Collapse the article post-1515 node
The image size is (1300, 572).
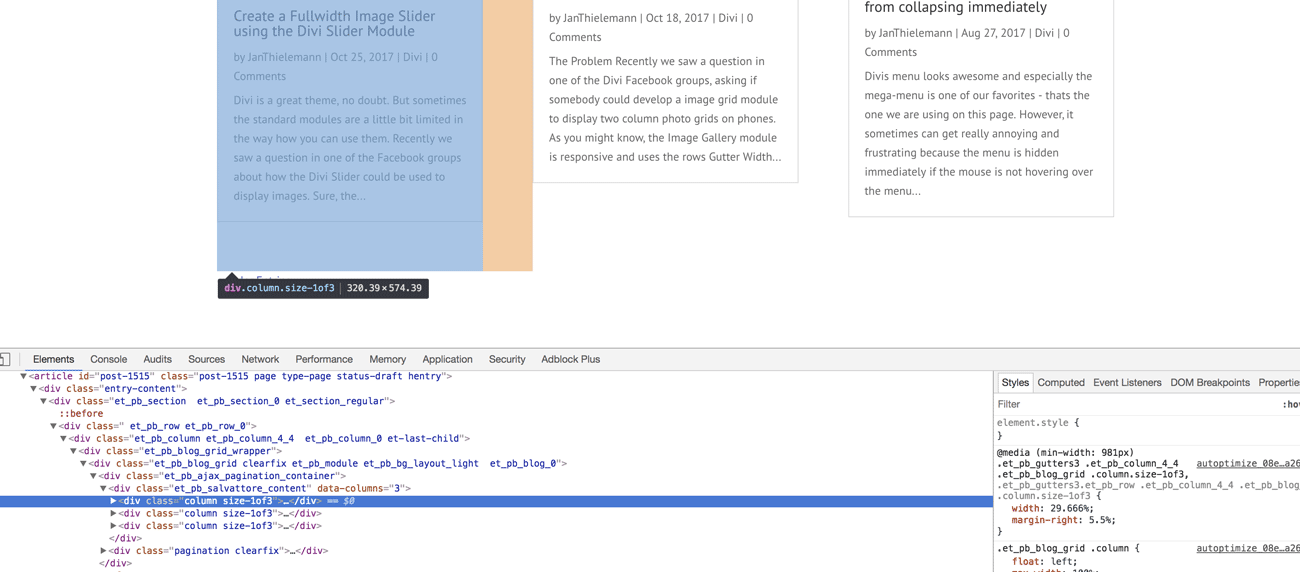tap(23, 377)
